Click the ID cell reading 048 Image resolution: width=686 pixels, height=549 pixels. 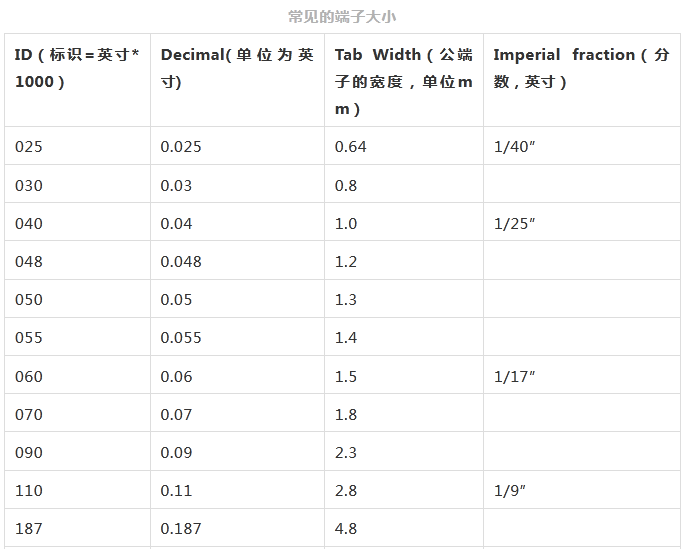click(x=29, y=262)
